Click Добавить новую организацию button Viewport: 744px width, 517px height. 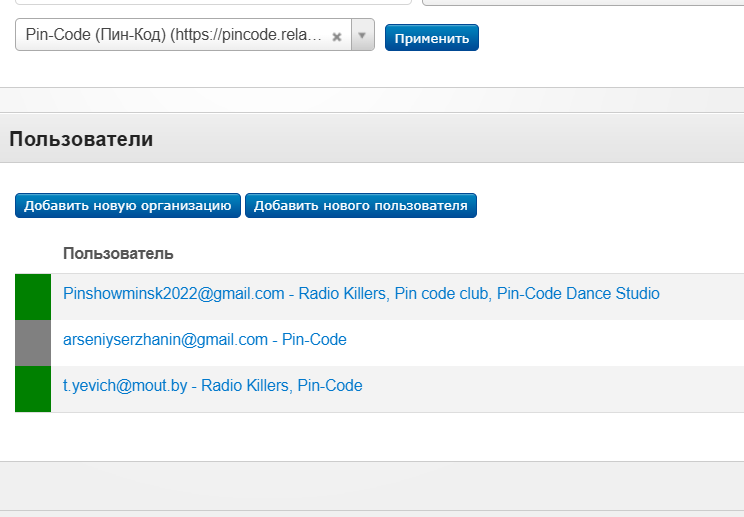tap(128, 205)
